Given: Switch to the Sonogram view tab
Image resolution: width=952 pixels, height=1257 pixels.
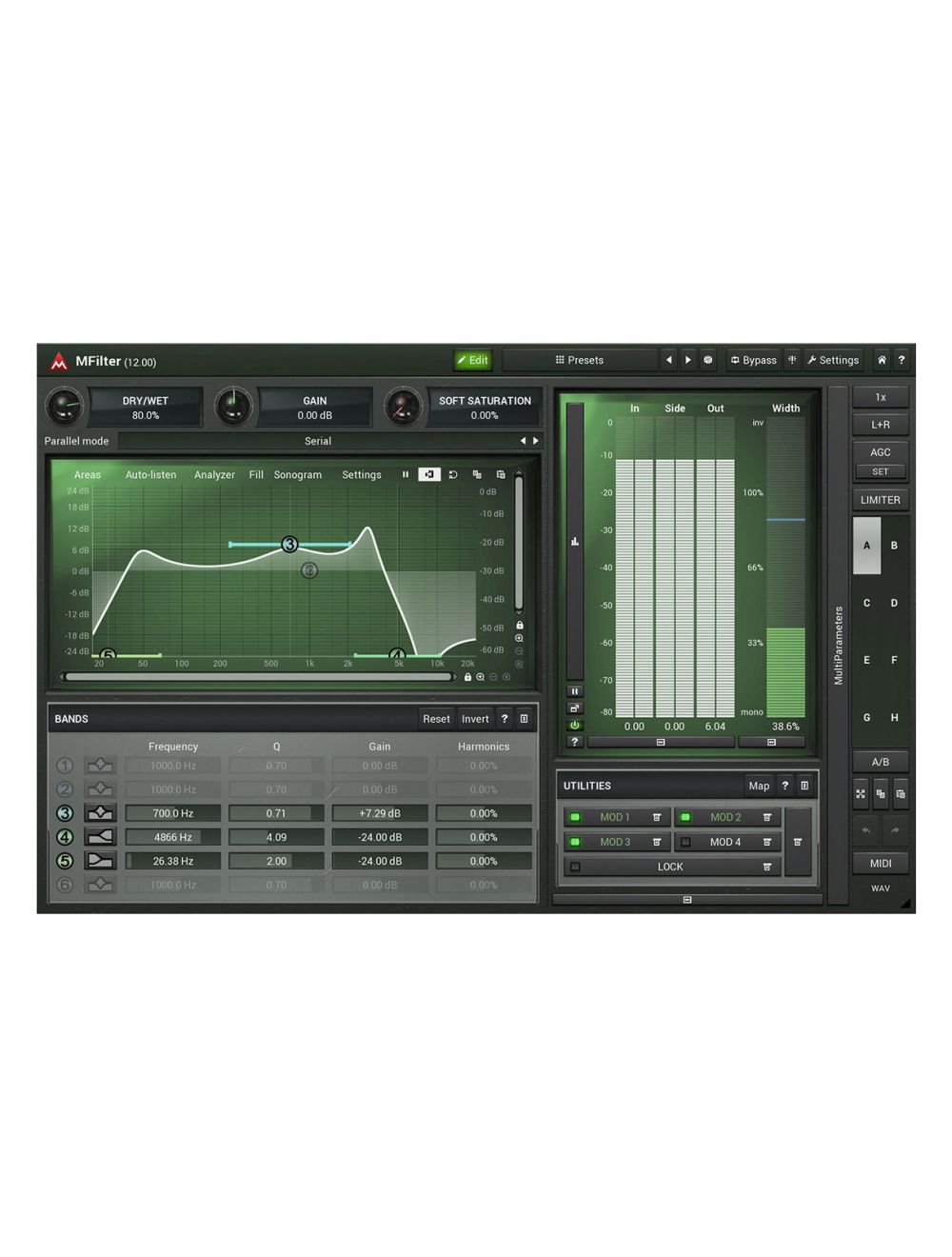Looking at the screenshot, I should click(298, 474).
